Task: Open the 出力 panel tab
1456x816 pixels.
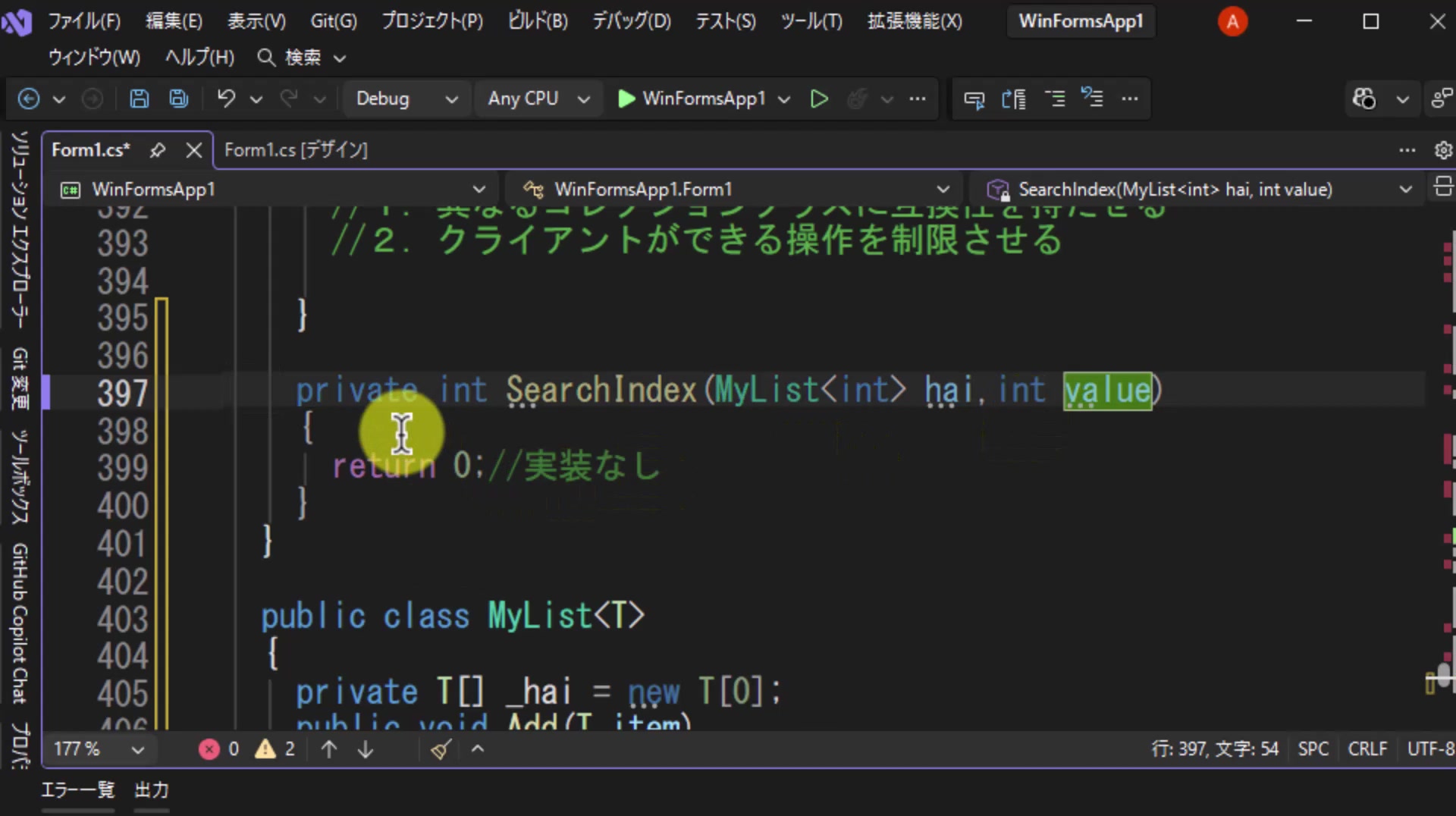Action: (x=152, y=790)
